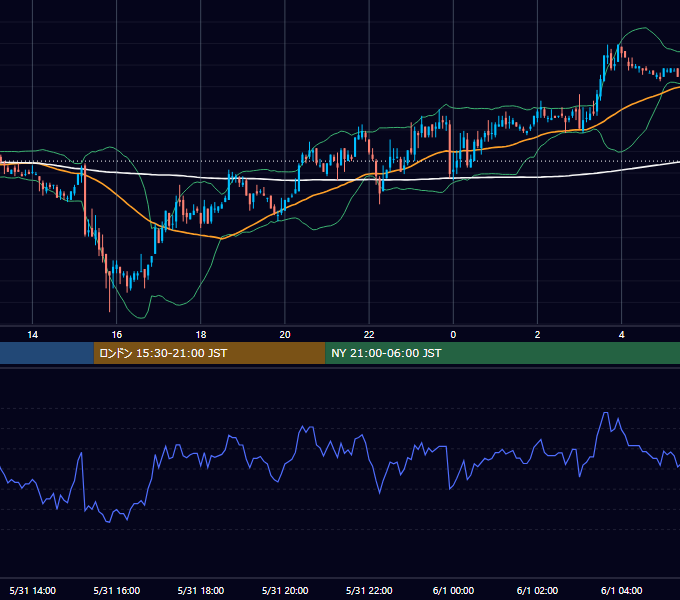Click the 6/1 00:00 time label
Screen dimensions: 680x600
click(453, 590)
